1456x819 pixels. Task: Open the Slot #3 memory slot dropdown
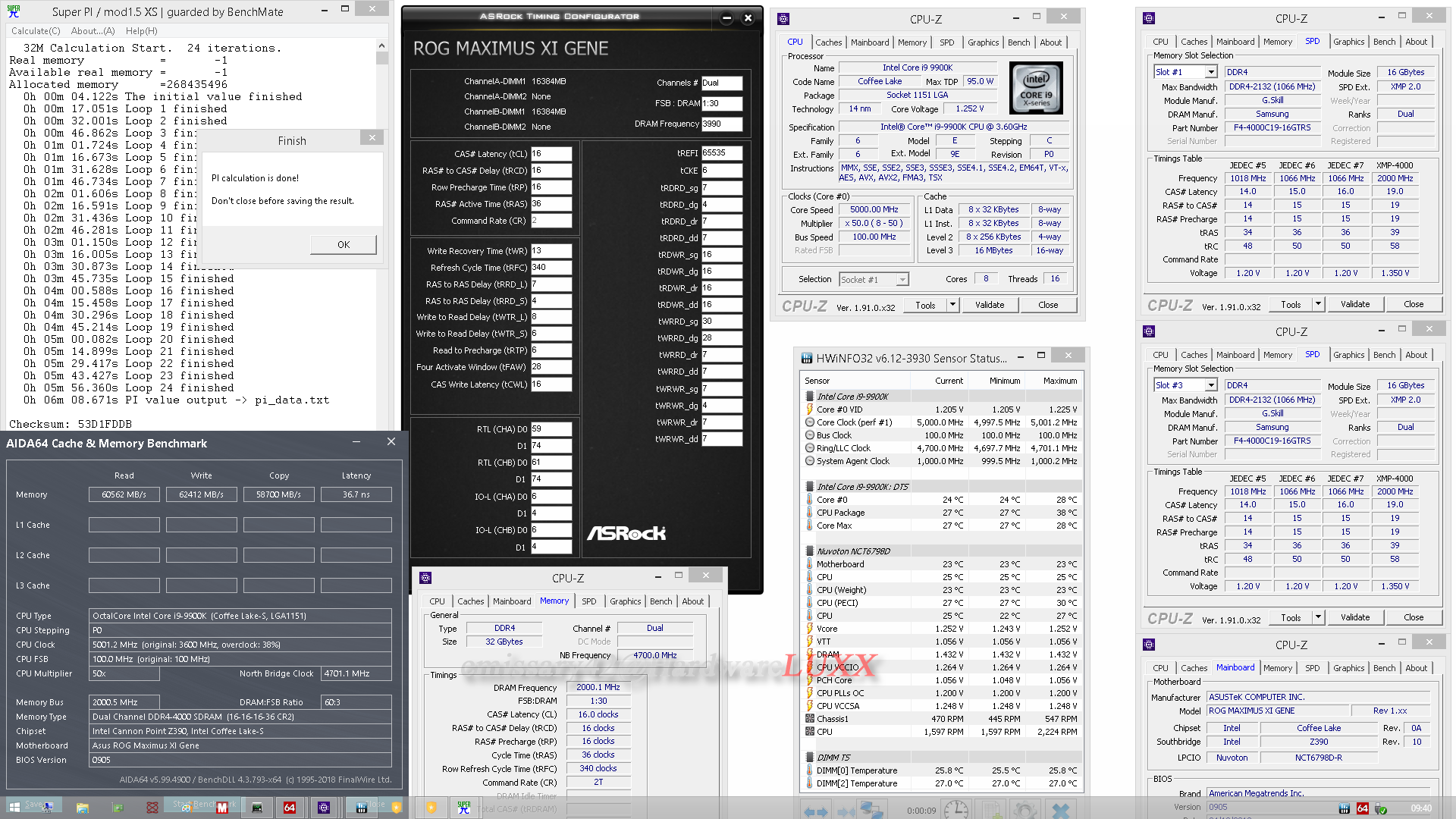1211,385
